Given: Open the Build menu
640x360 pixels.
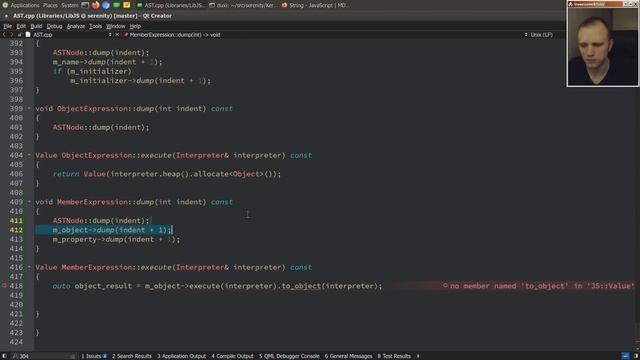Looking at the screenshot, I should [x=36, y=26].
